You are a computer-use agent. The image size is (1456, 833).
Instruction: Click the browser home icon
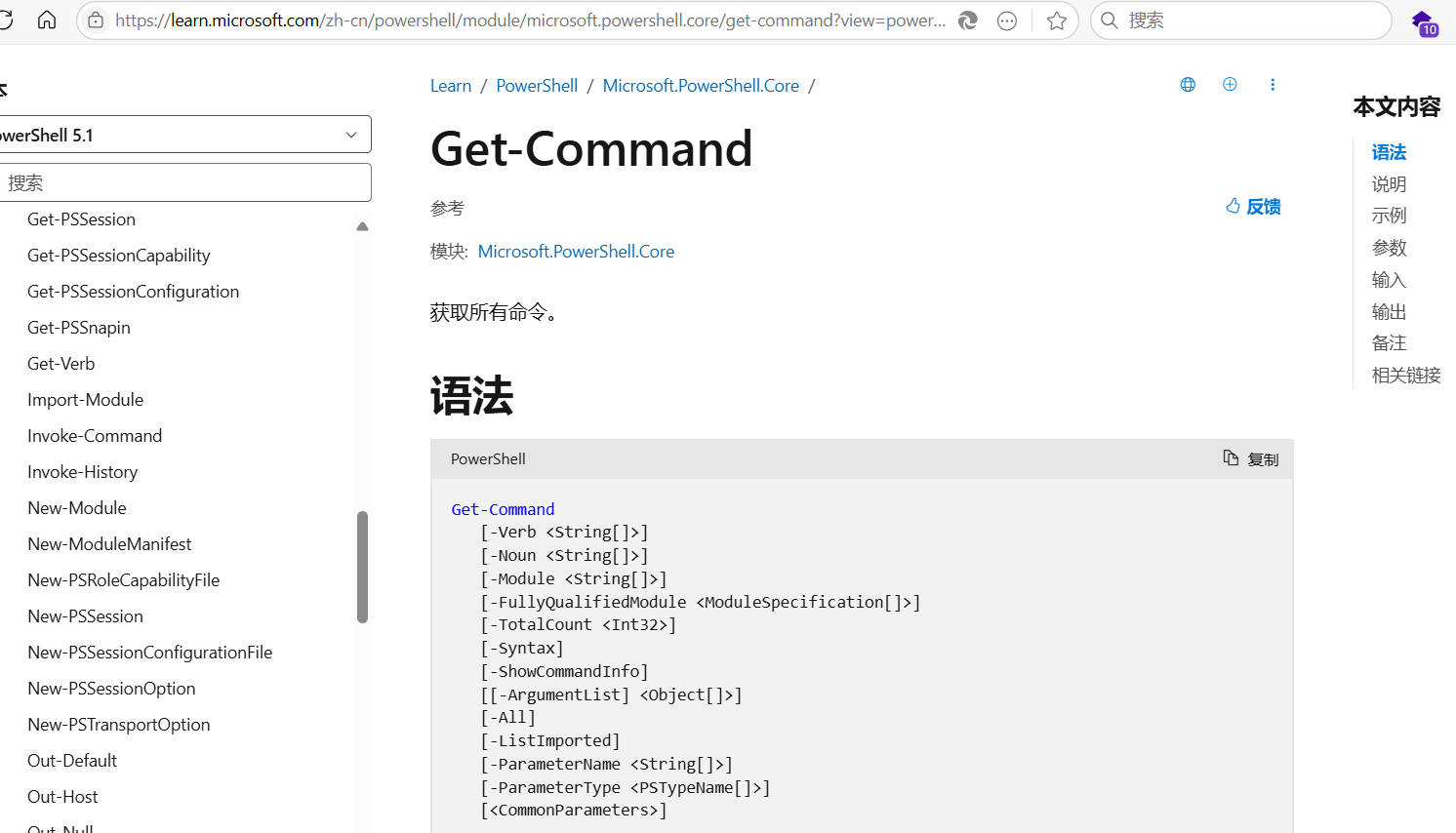47,20
